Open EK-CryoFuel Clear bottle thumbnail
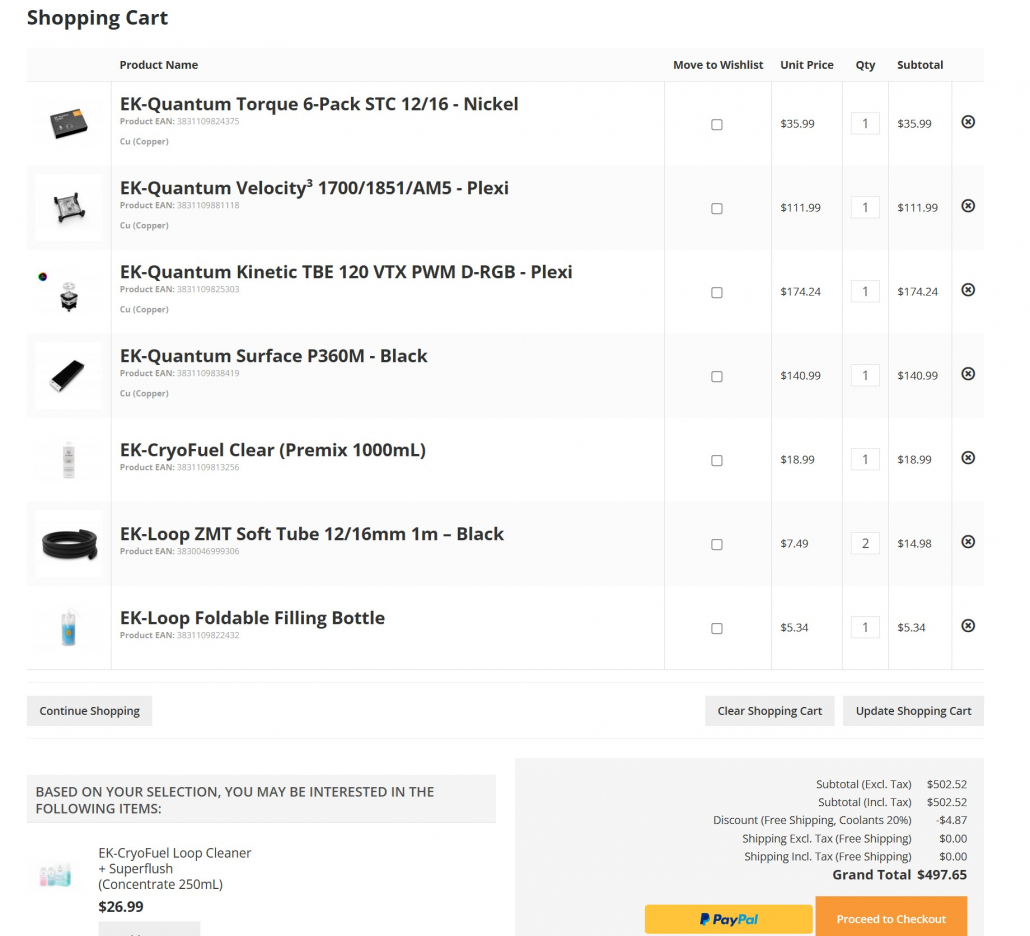Viewport: 1030px width, 936px height. (68, 460)
